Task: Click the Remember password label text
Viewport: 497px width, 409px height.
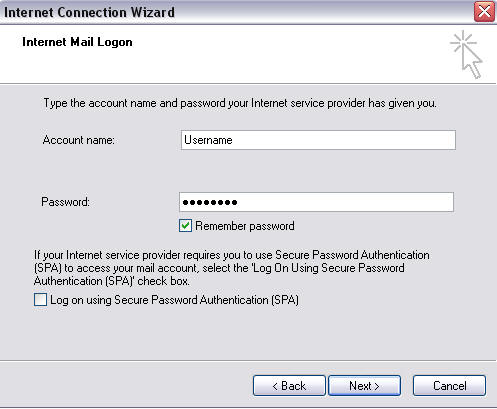Action: tap(245, 226)
